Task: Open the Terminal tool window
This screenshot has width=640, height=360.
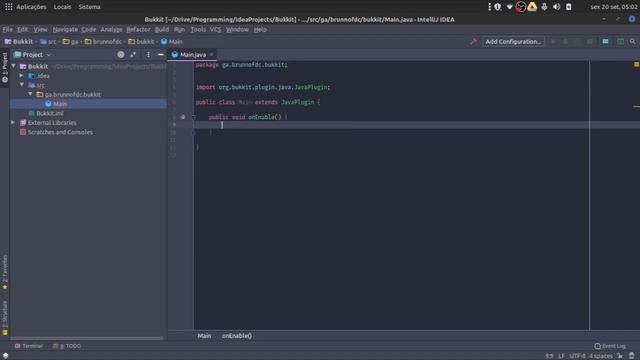Action: (x=29, y=346)
